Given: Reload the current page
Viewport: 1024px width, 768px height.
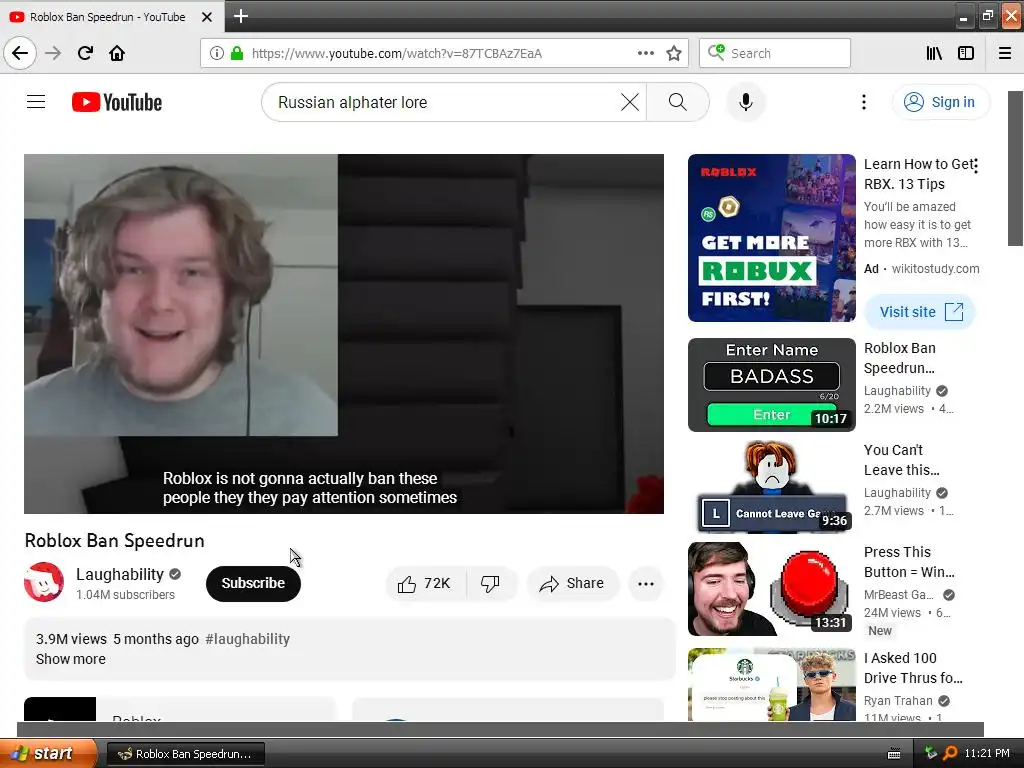Looking at the screenshot, I should [x=85, y=53].
